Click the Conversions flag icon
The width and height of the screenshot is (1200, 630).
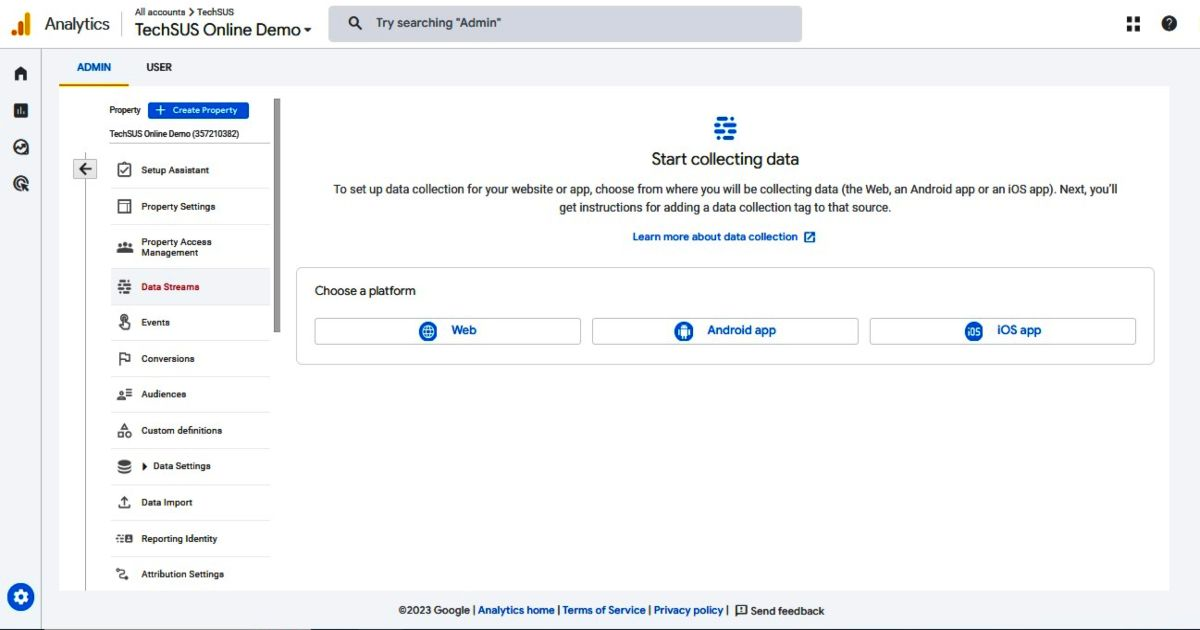coord(124,358)
